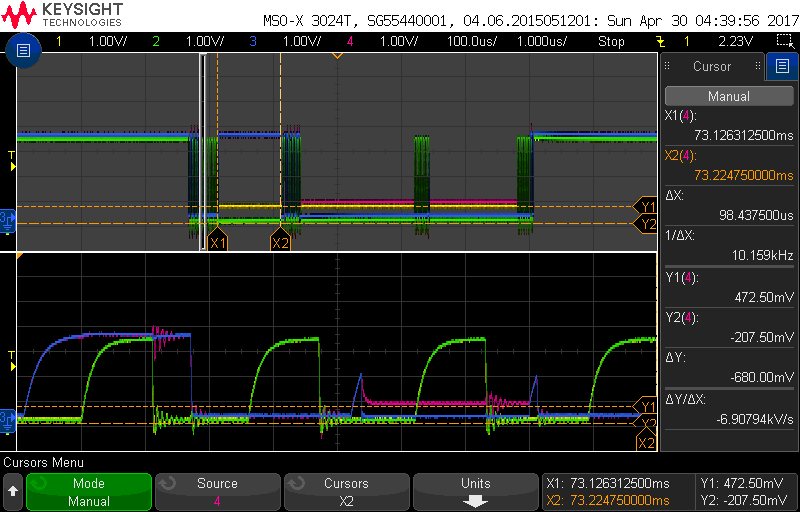Screen dimensions: 800x512
Task: Click the Y2(4) value -207.50mV in panel
Action: coord(760,337)
